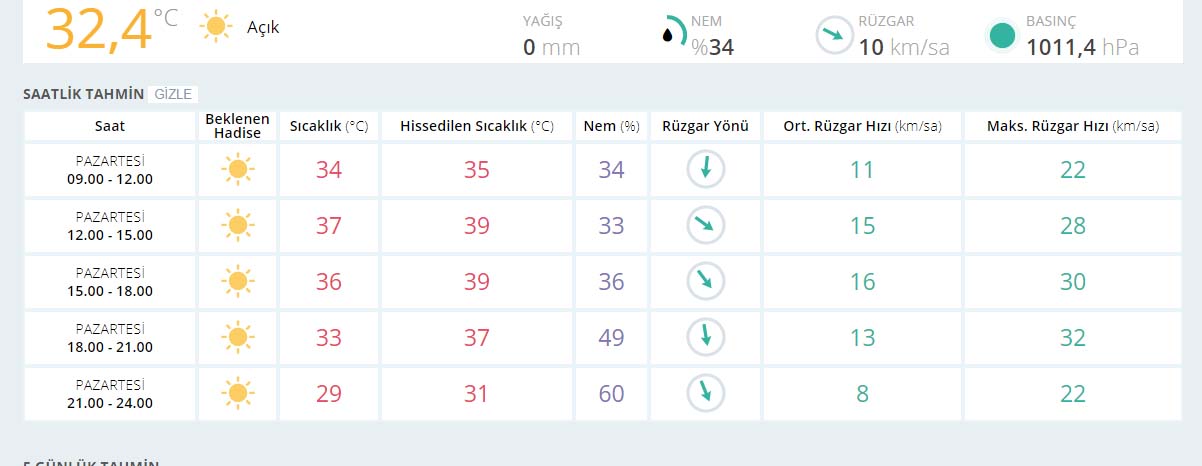The height and width of the screenshot is (466, 1202).
Task: Click the Ort. Rüzgar Hızı column header
Action: [862, 126]
